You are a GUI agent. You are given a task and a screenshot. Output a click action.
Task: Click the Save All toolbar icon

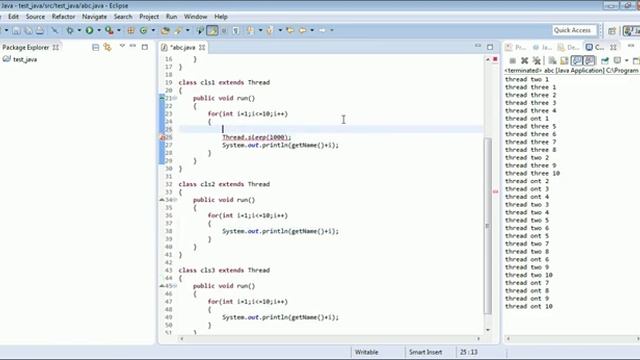pyautogui.click(x=28, y=31)
